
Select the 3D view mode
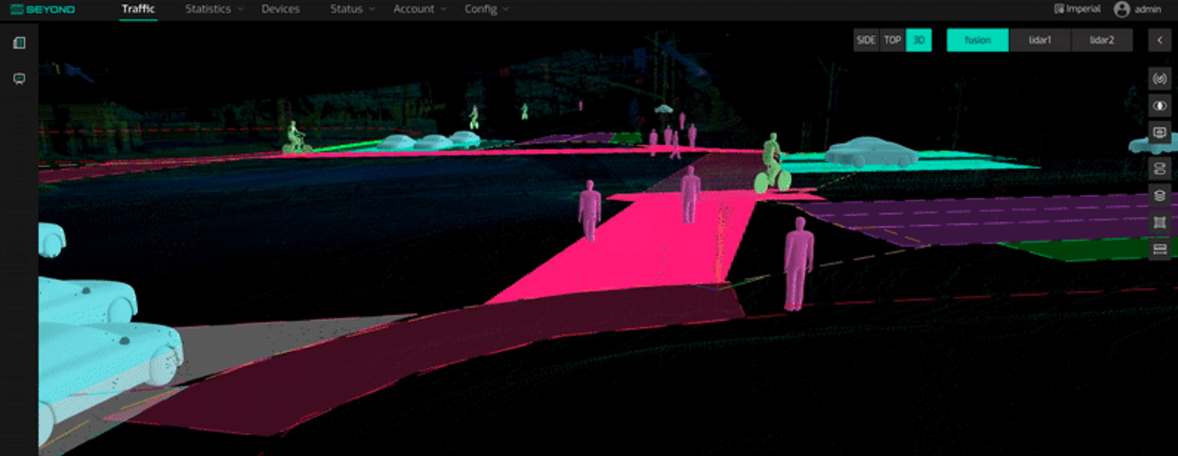pyautogui.click(x=918, y=40)
